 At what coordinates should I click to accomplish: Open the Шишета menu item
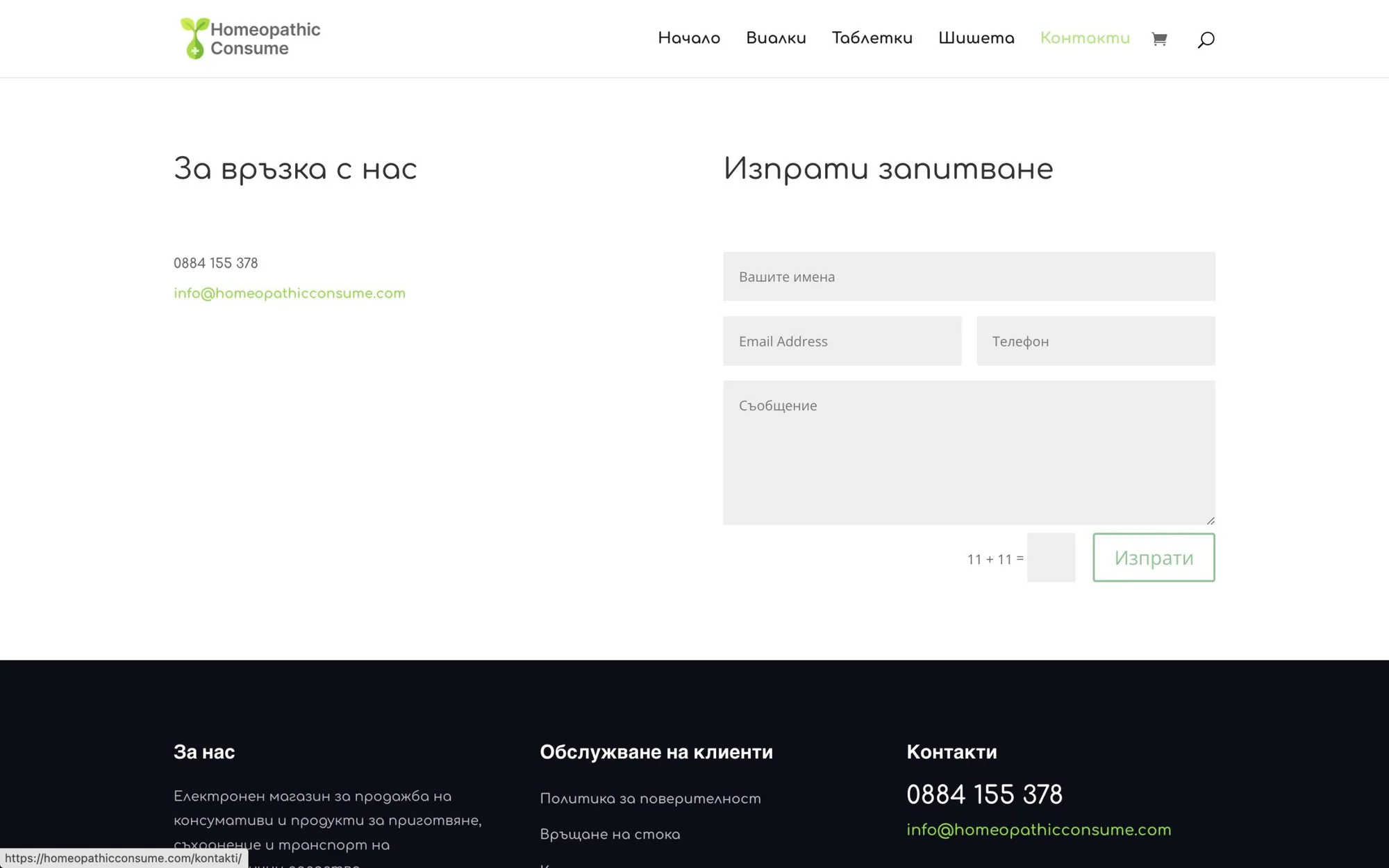click(976, 38)
